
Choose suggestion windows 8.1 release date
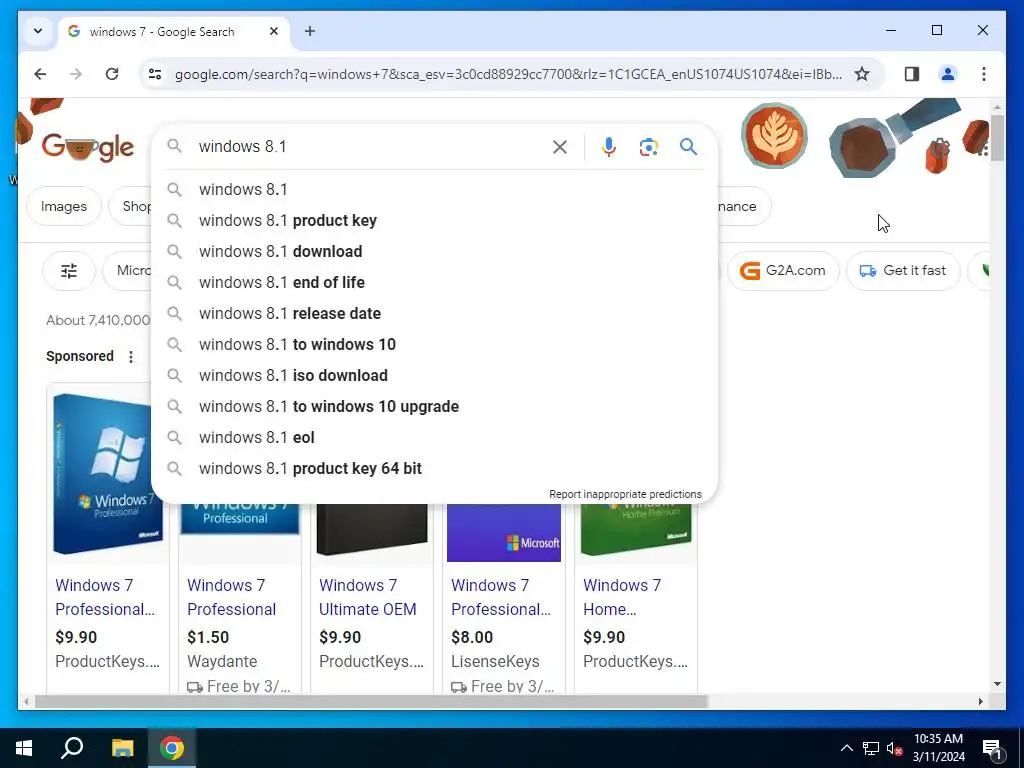click(x=434, y=313)
